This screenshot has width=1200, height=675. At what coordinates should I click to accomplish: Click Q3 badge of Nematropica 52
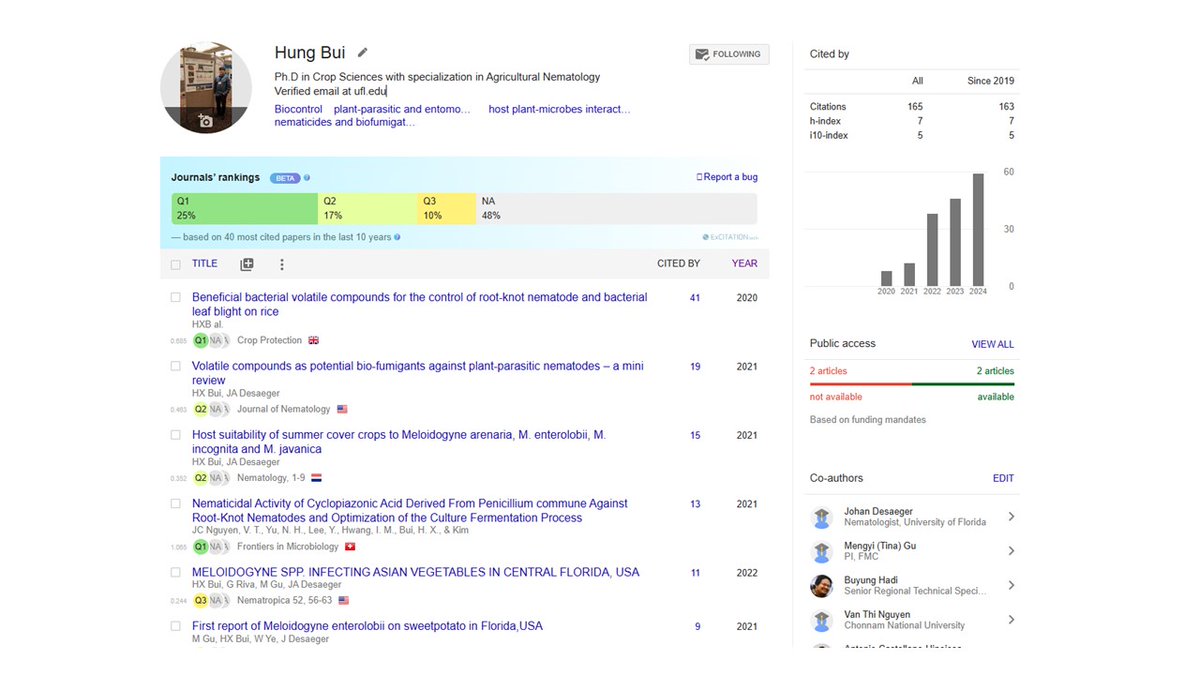click(200, 601)
